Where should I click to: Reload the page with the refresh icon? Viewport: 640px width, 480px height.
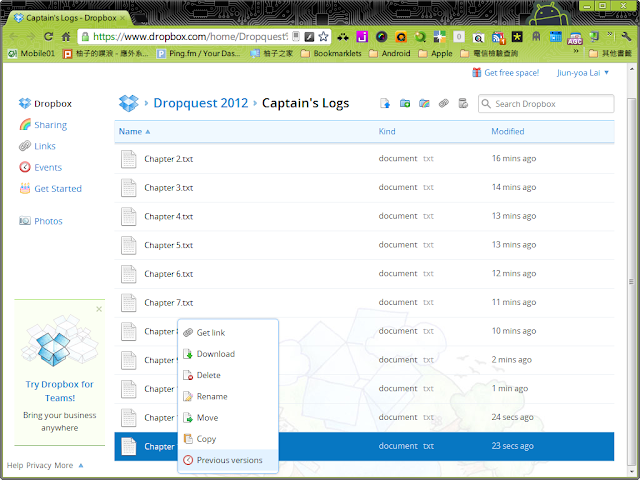coord(49,37)
